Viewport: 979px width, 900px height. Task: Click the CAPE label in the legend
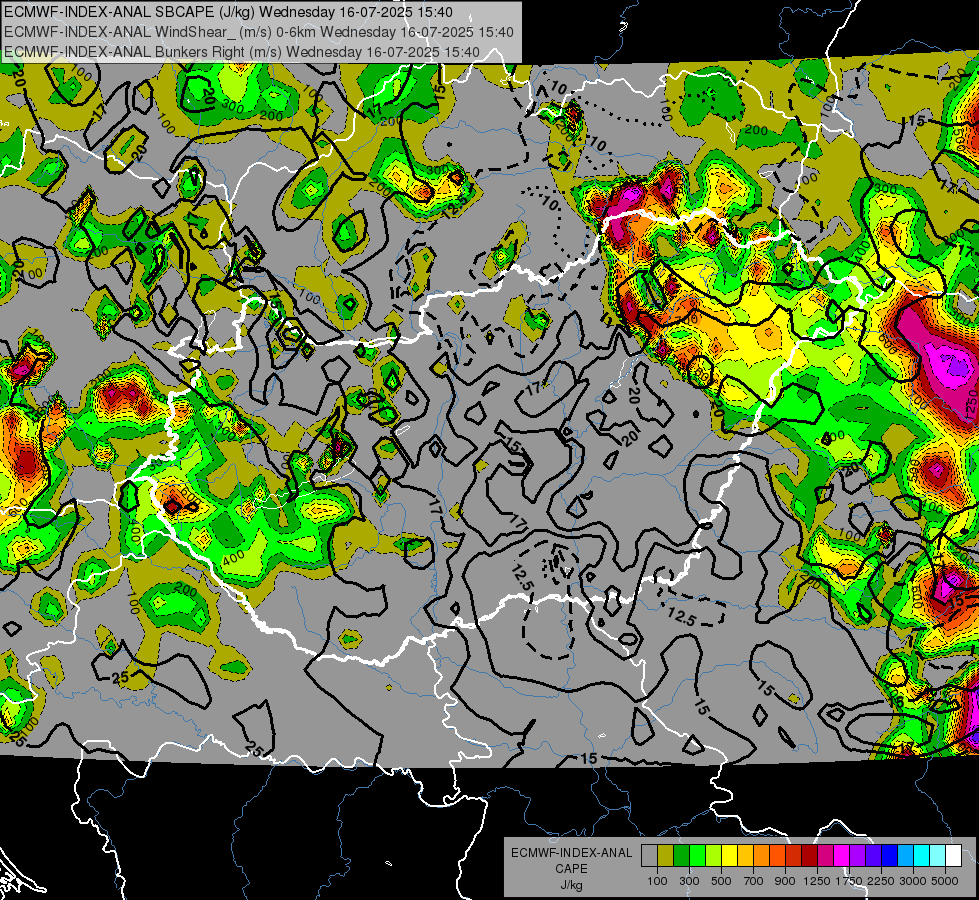tap(571, 868)
